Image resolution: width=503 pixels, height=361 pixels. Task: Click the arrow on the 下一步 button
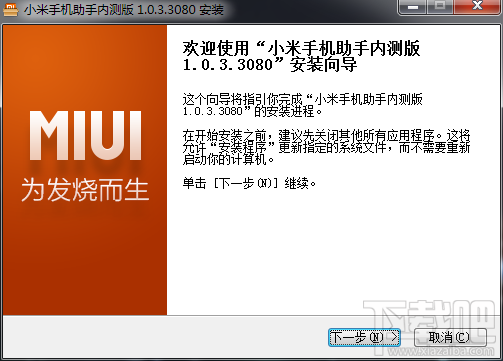tap(394, 337)
